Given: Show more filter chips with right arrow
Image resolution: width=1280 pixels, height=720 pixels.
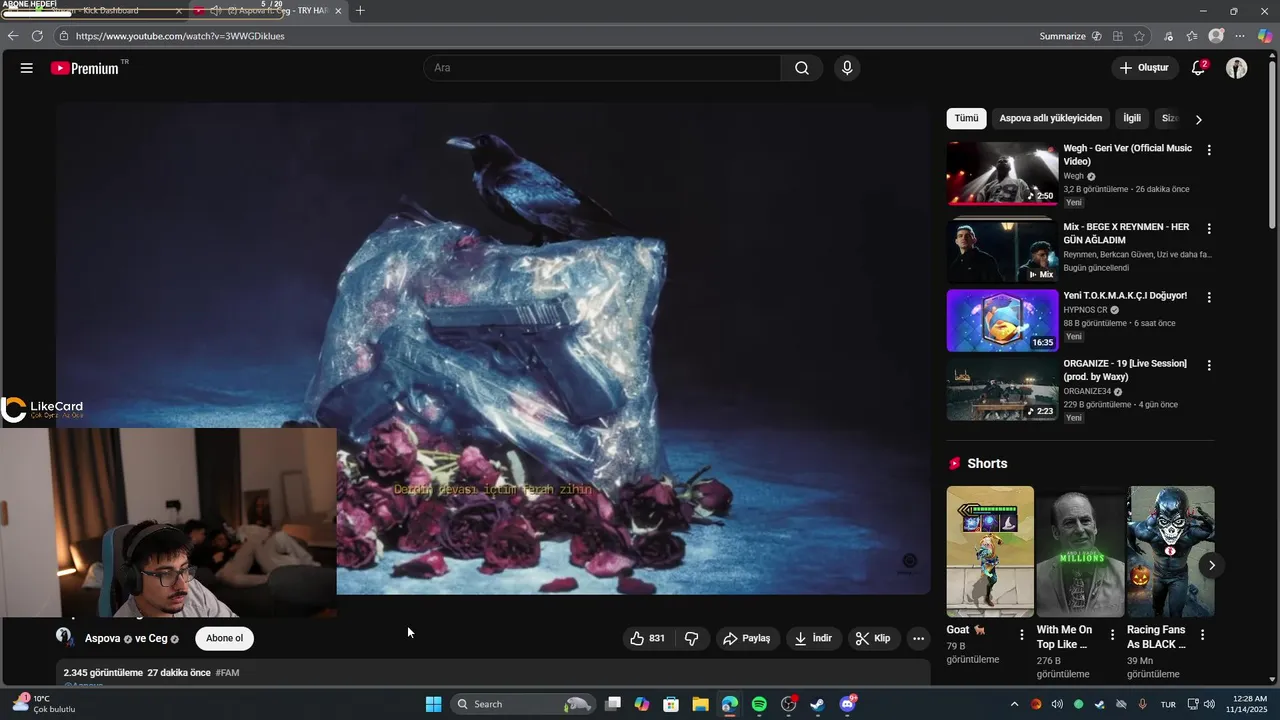Looking at the screenshot, I should point(1198,119).
